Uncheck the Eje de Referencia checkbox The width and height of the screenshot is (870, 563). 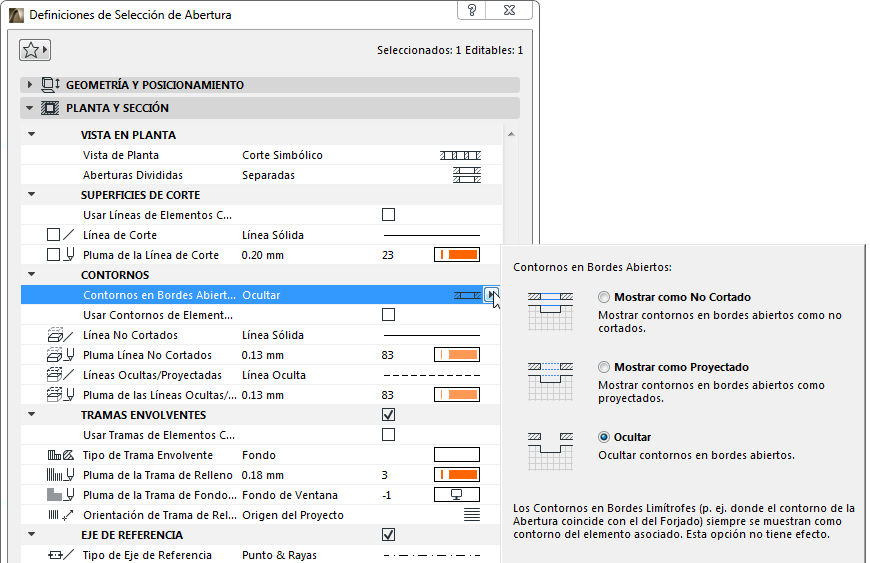point(388,535)
